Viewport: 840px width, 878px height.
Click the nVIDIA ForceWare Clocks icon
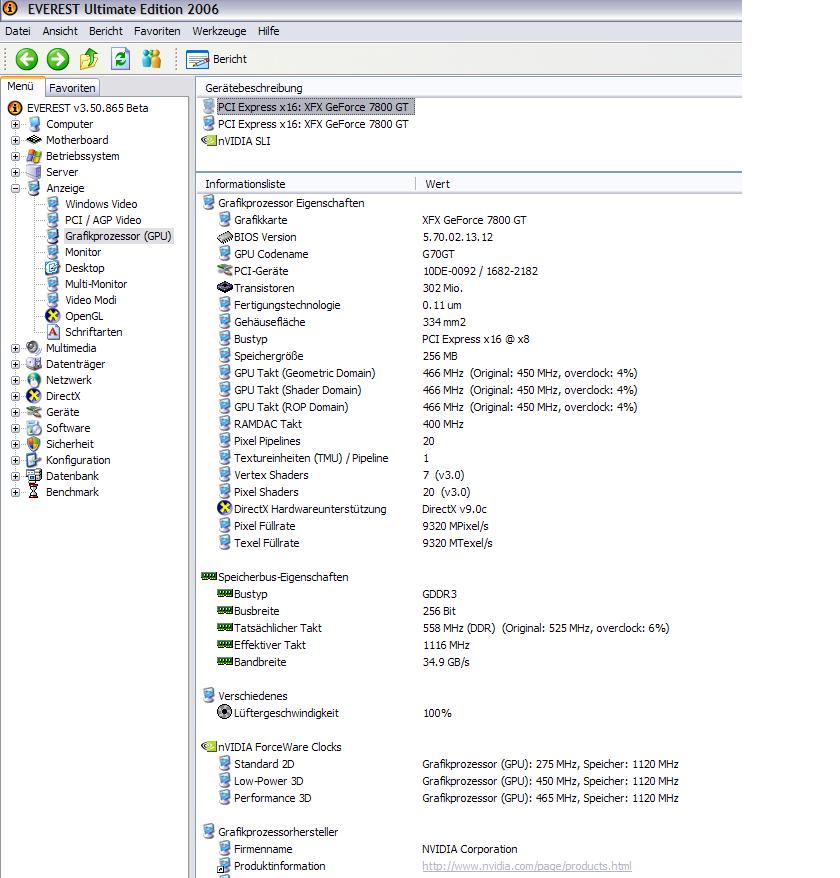[x=209, y=746]
